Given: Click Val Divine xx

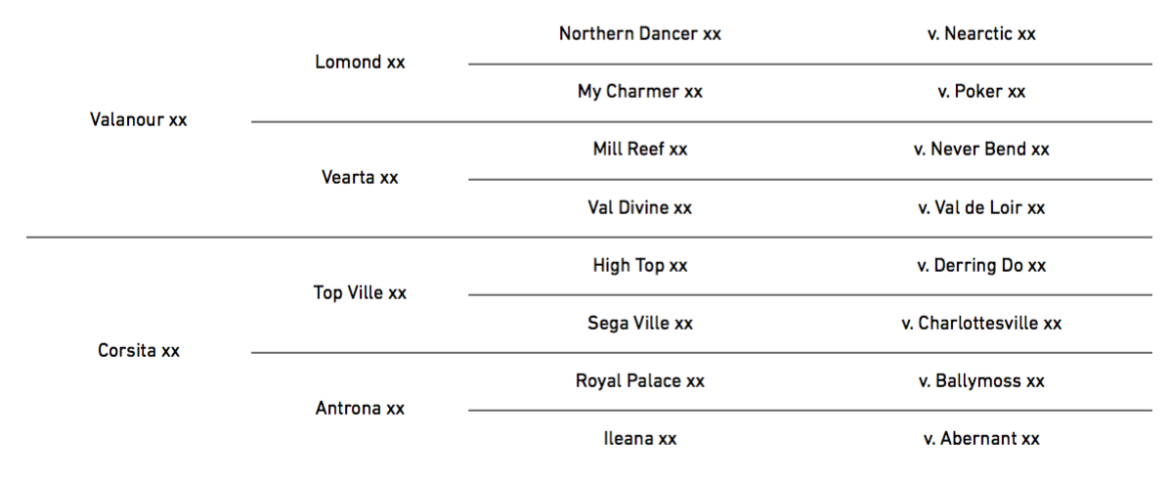Looking at the screenshot, I should 640,207.
